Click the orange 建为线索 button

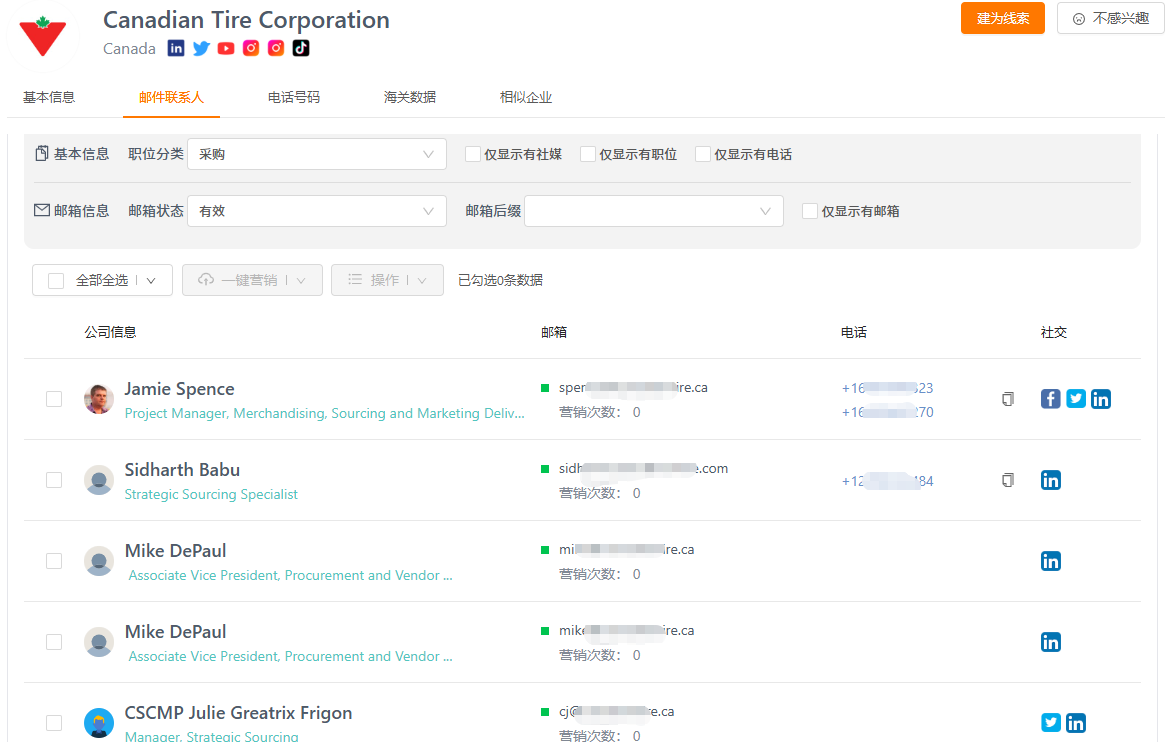coord(1003,18)
